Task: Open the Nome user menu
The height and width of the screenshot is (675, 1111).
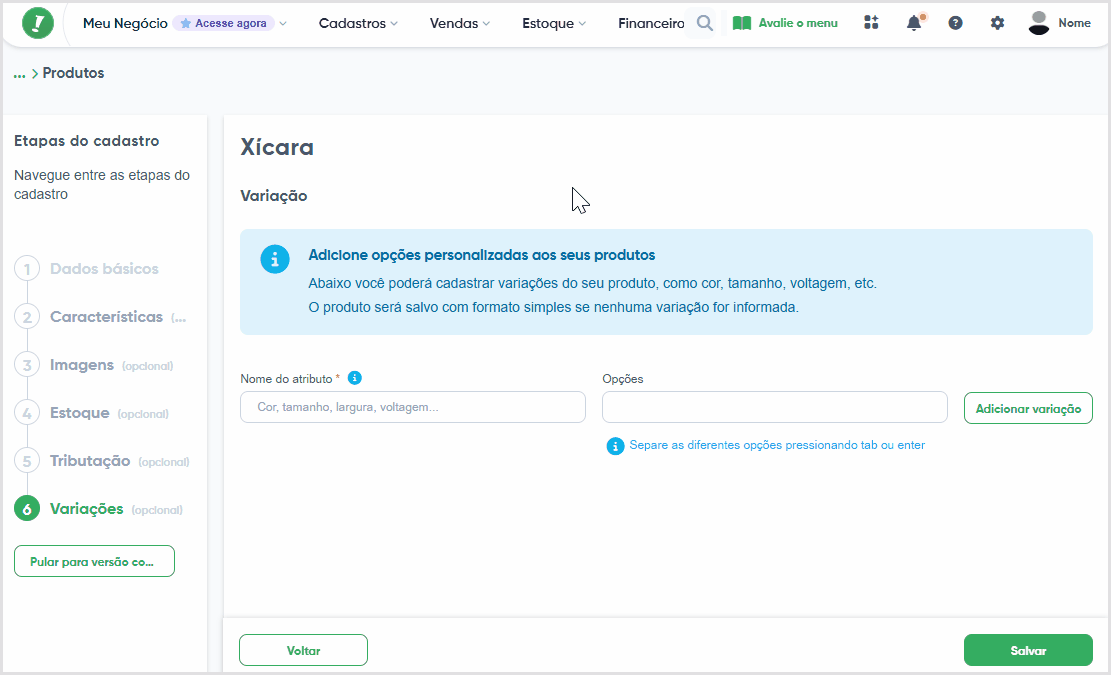Action: click(1074, 23)
